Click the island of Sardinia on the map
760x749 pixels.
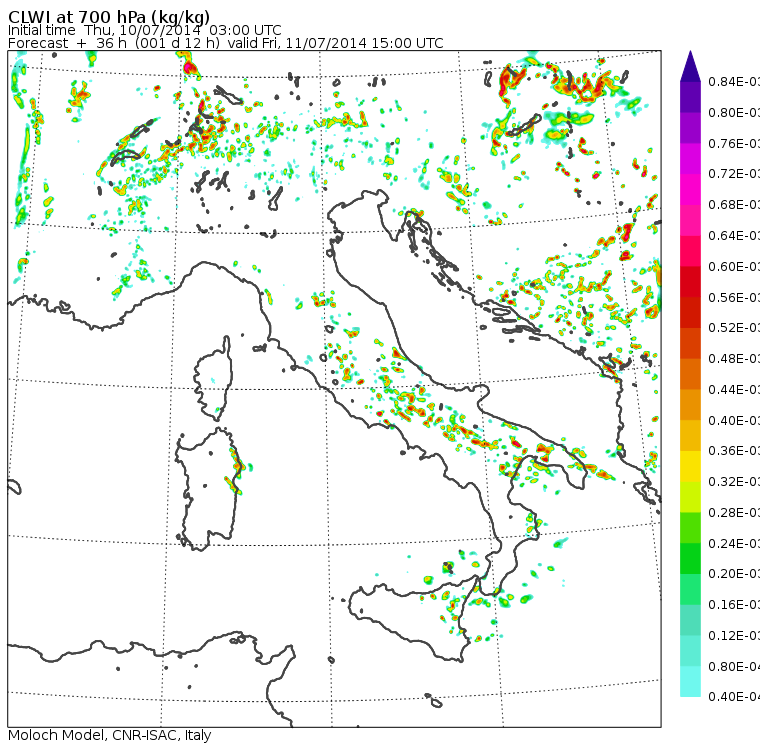pos(208,490)
